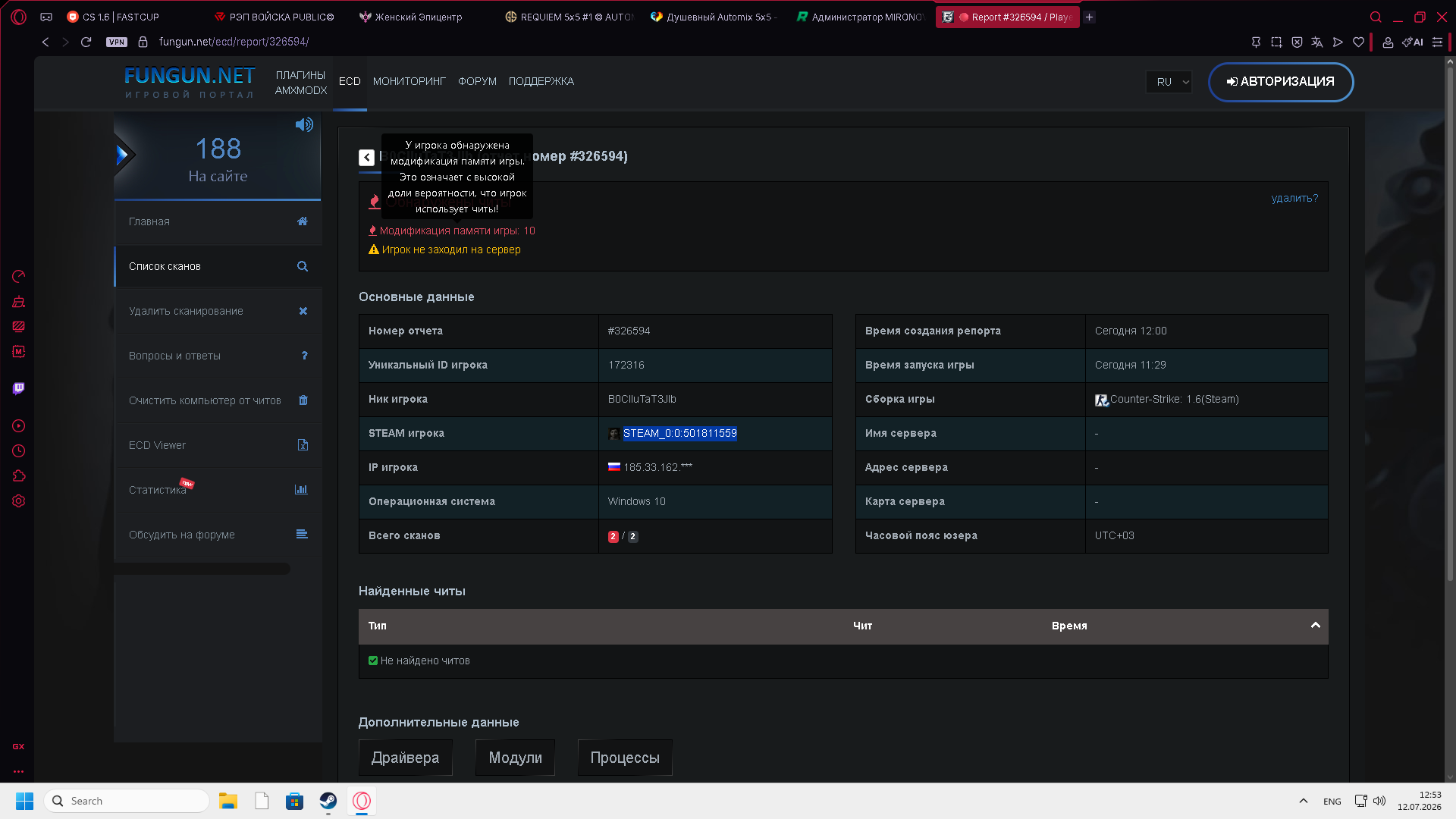Open the ФОРУМ menu item
The width and height of the screenshot is (1456, 819).
tap(477, 81)
